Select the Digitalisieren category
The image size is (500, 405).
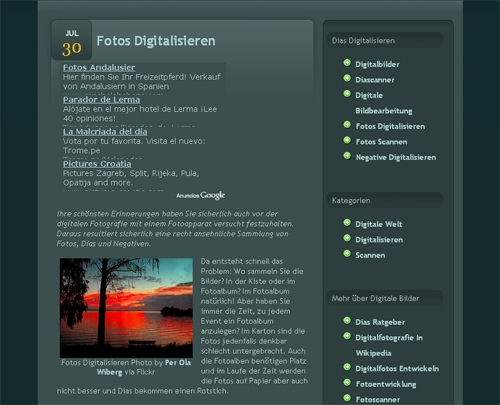click(x=379, y=240)
